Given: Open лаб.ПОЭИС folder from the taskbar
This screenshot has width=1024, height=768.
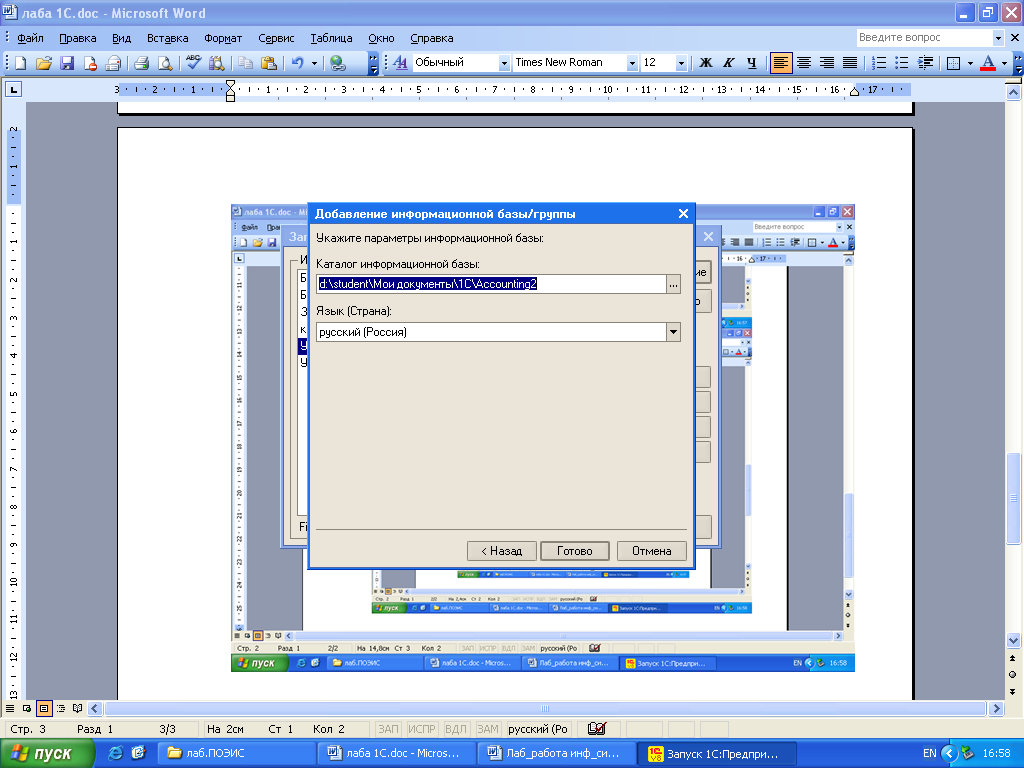Looking at the screenshot, I should point(236,753).
